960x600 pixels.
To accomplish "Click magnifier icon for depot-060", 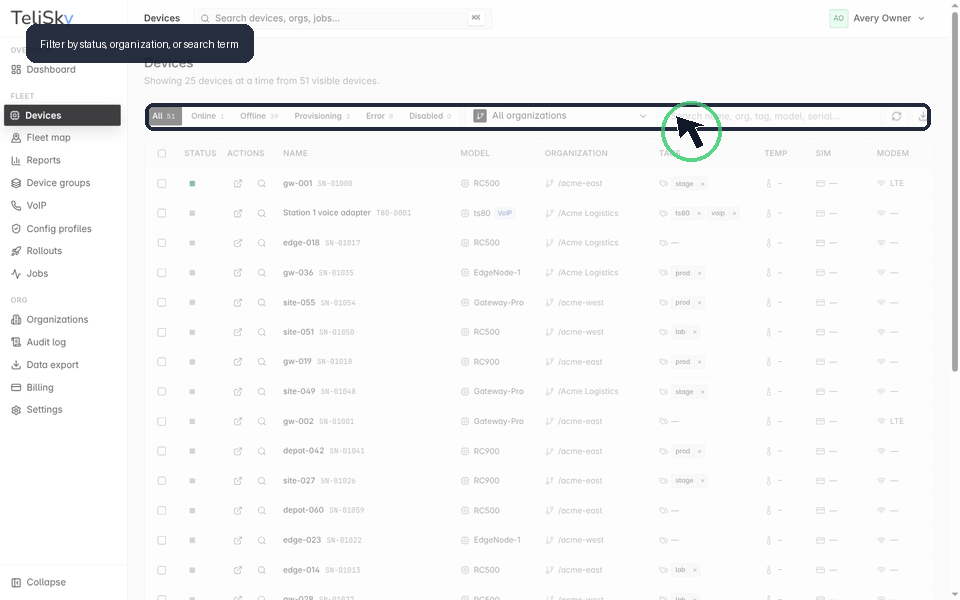I will [x=261, y=511].
